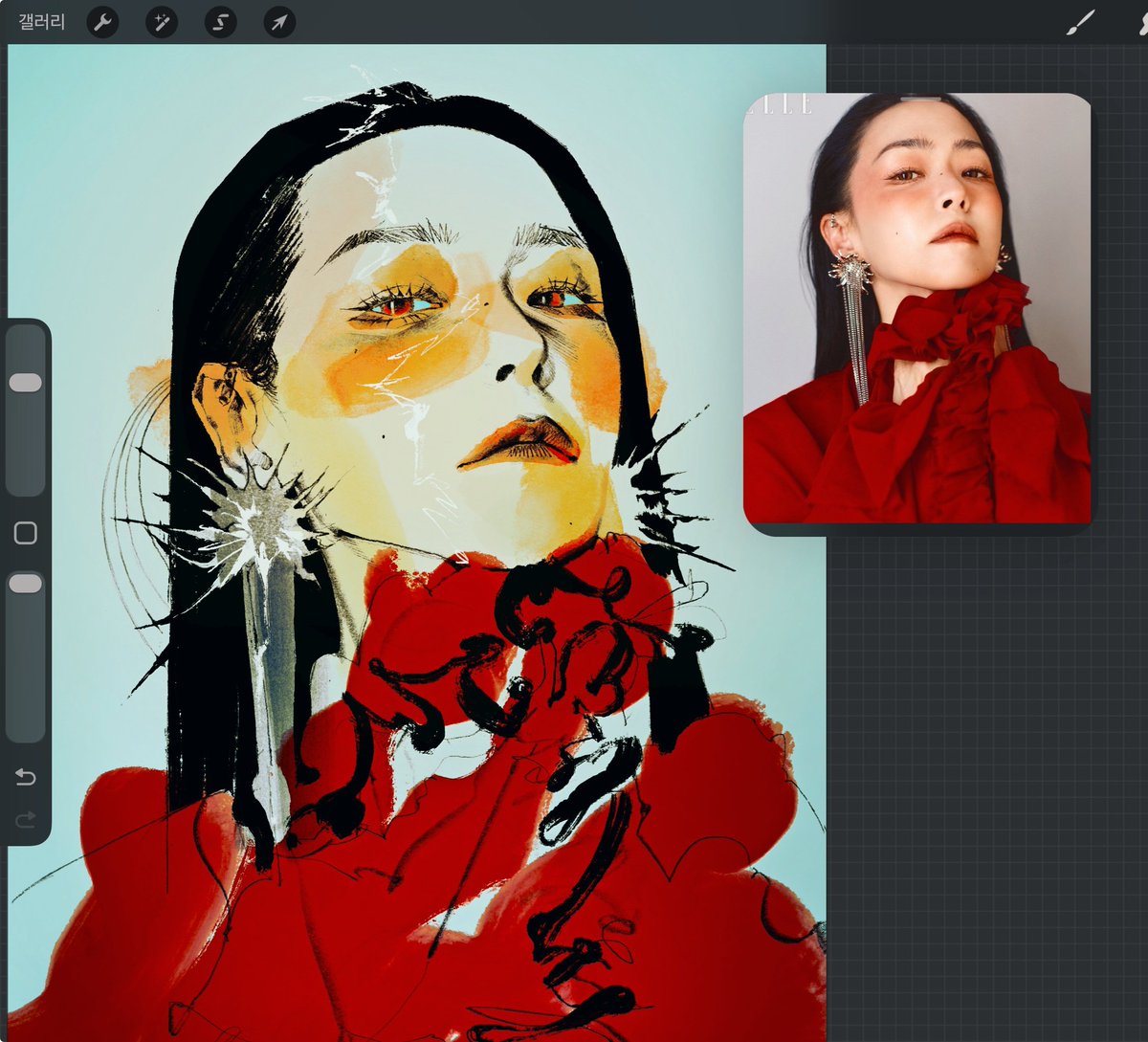Image resolution: width=1148 pixels, height=1042 pixels.
Task: Redo the last undone stroke
Action: pyautogui.click(x=26, y=818)
